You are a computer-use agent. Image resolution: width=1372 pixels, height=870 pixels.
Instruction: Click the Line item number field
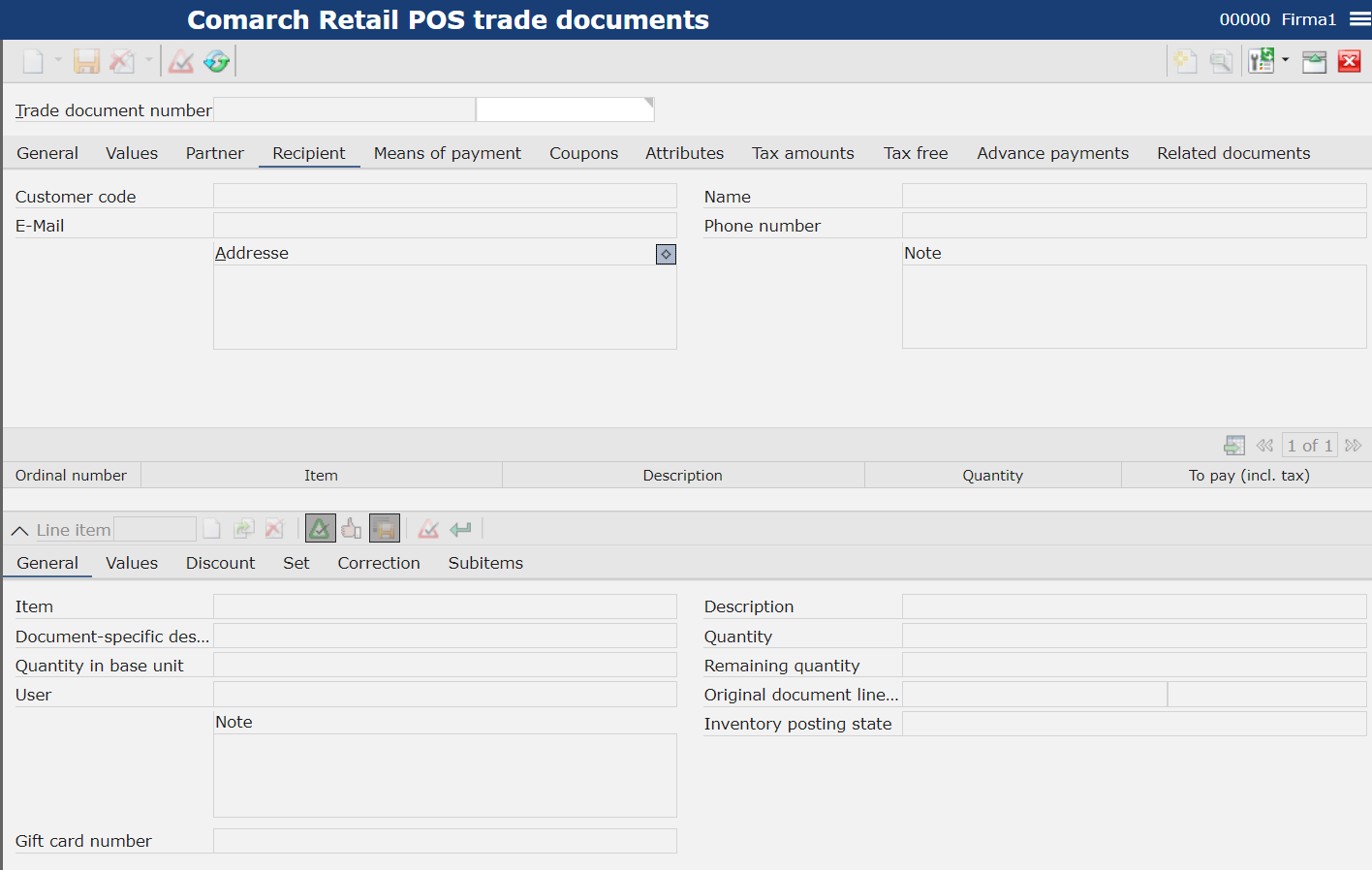pyautogui.click(x=155, y=529)
